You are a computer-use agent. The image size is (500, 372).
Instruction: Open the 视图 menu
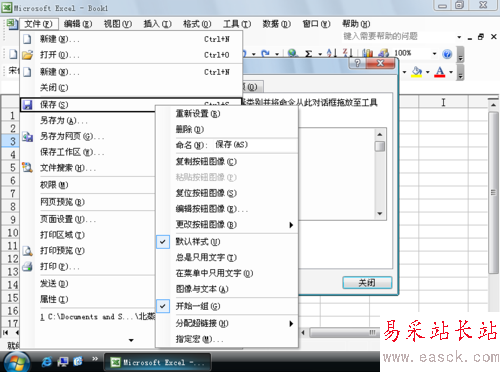(x=118, y=24)
